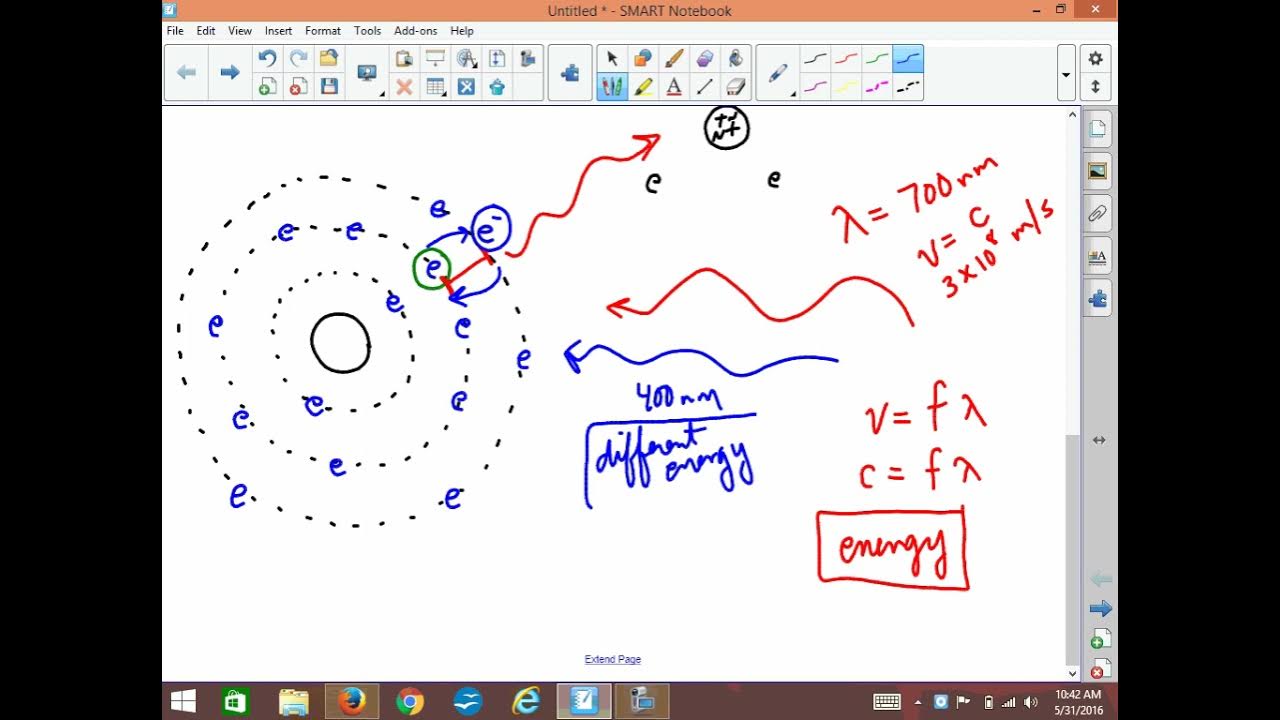Open the screen view options dropdown

coord(368,73)
